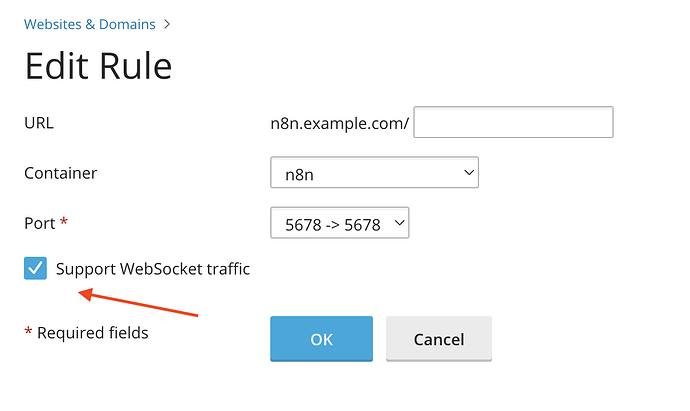The image size is (690, 411).
Task: Click the n8n.example.com/ URL prefix text
Action: pos(340,123)
